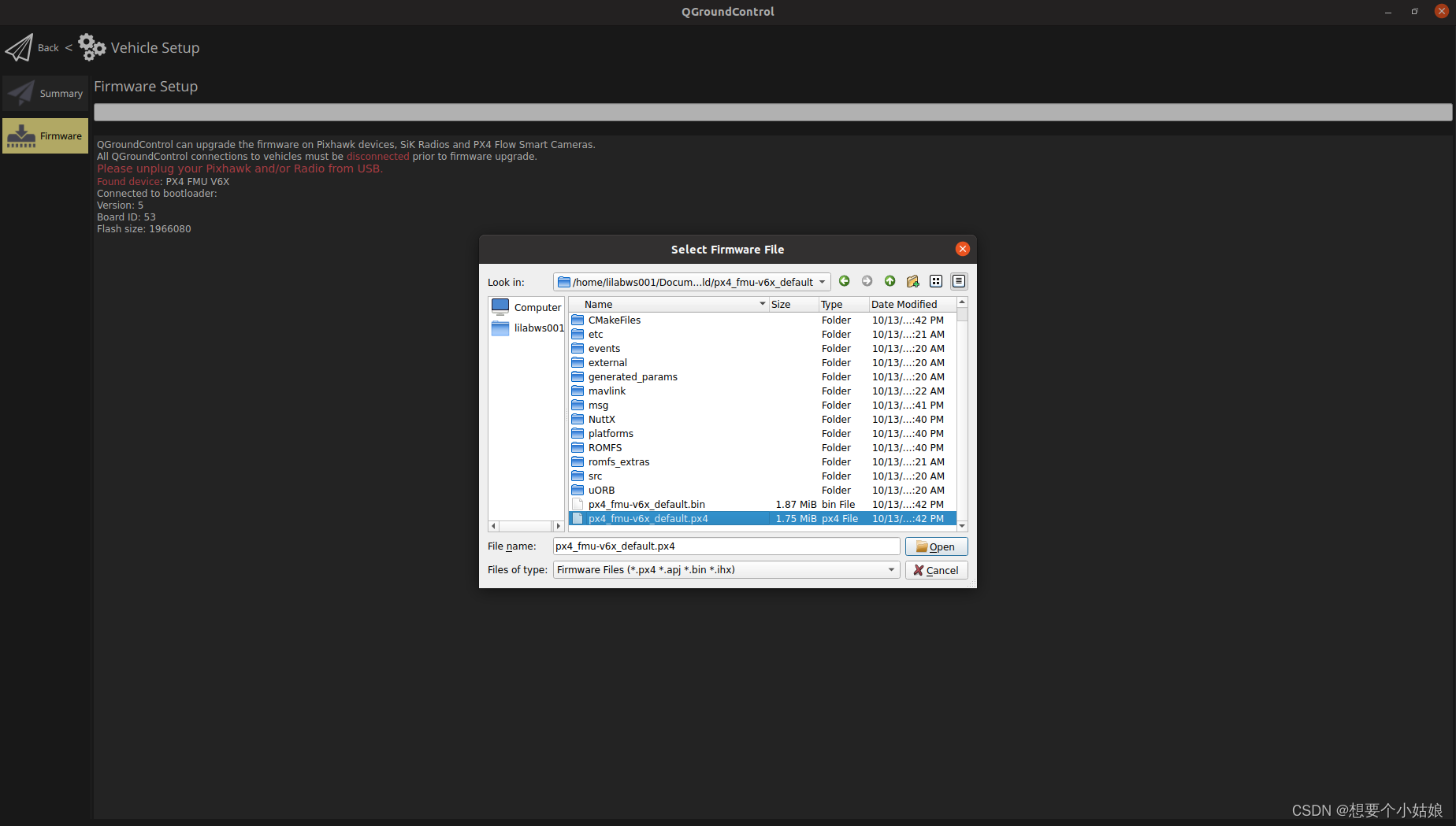Viewport: 1456px width, 826px height.
Task: Click the Back paper-airplane icon
Action: coord(20,47)
